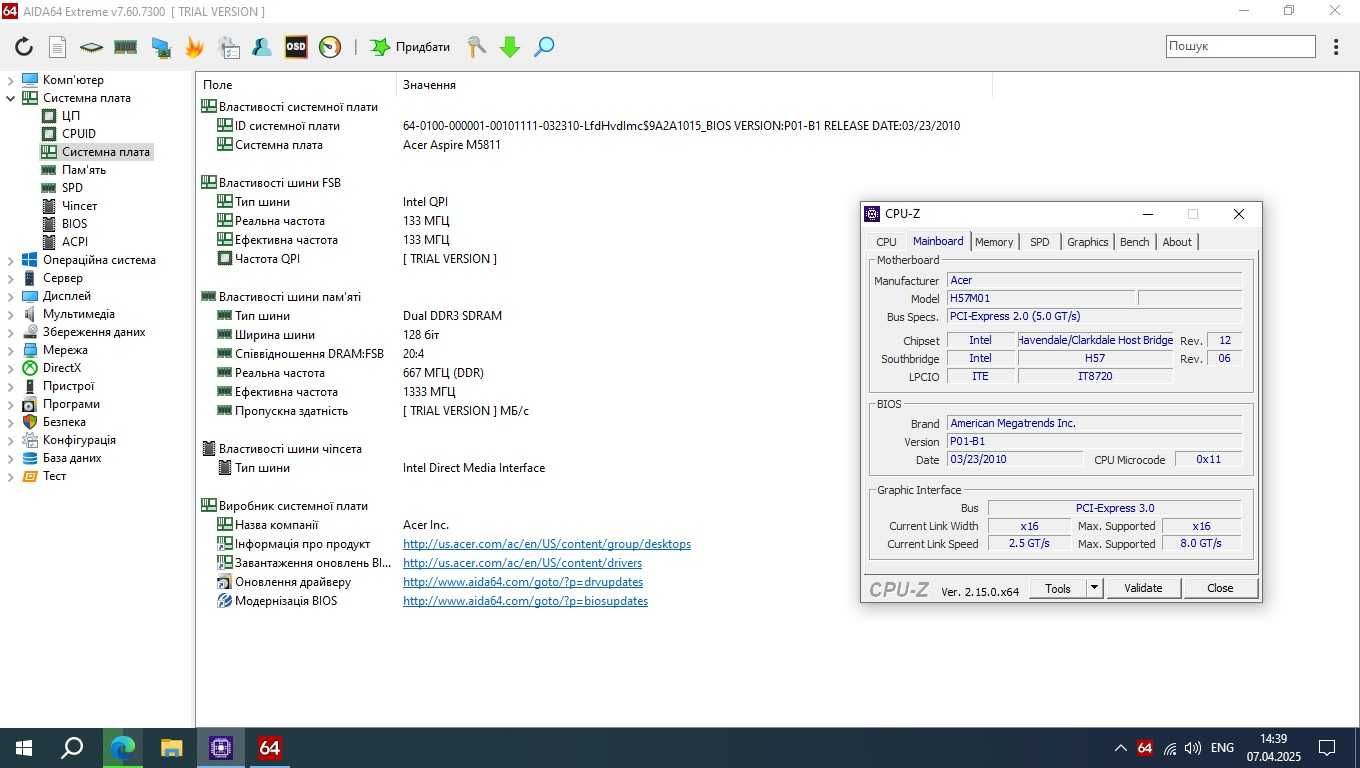Click the Tools button in CPU-Z

point(1058,588)
